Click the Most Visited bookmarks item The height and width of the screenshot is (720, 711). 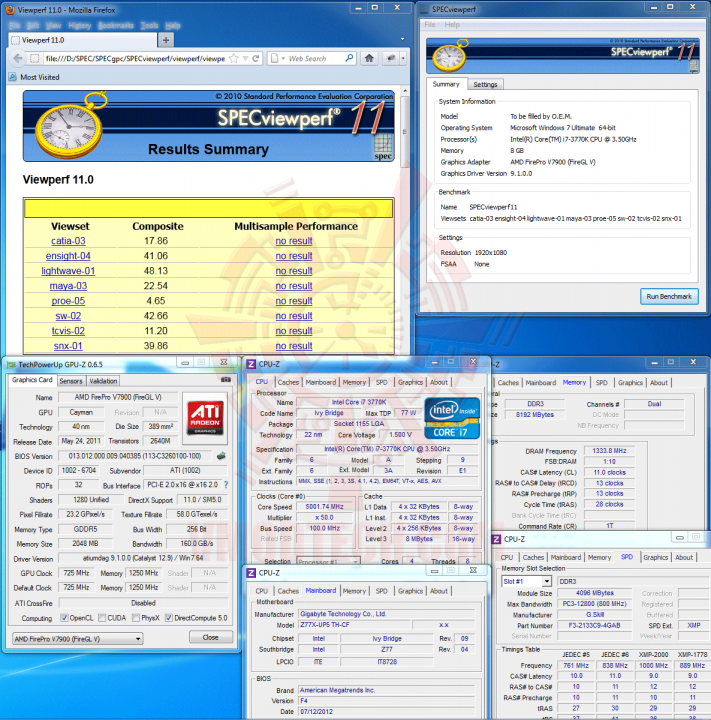tap(34, 77)
